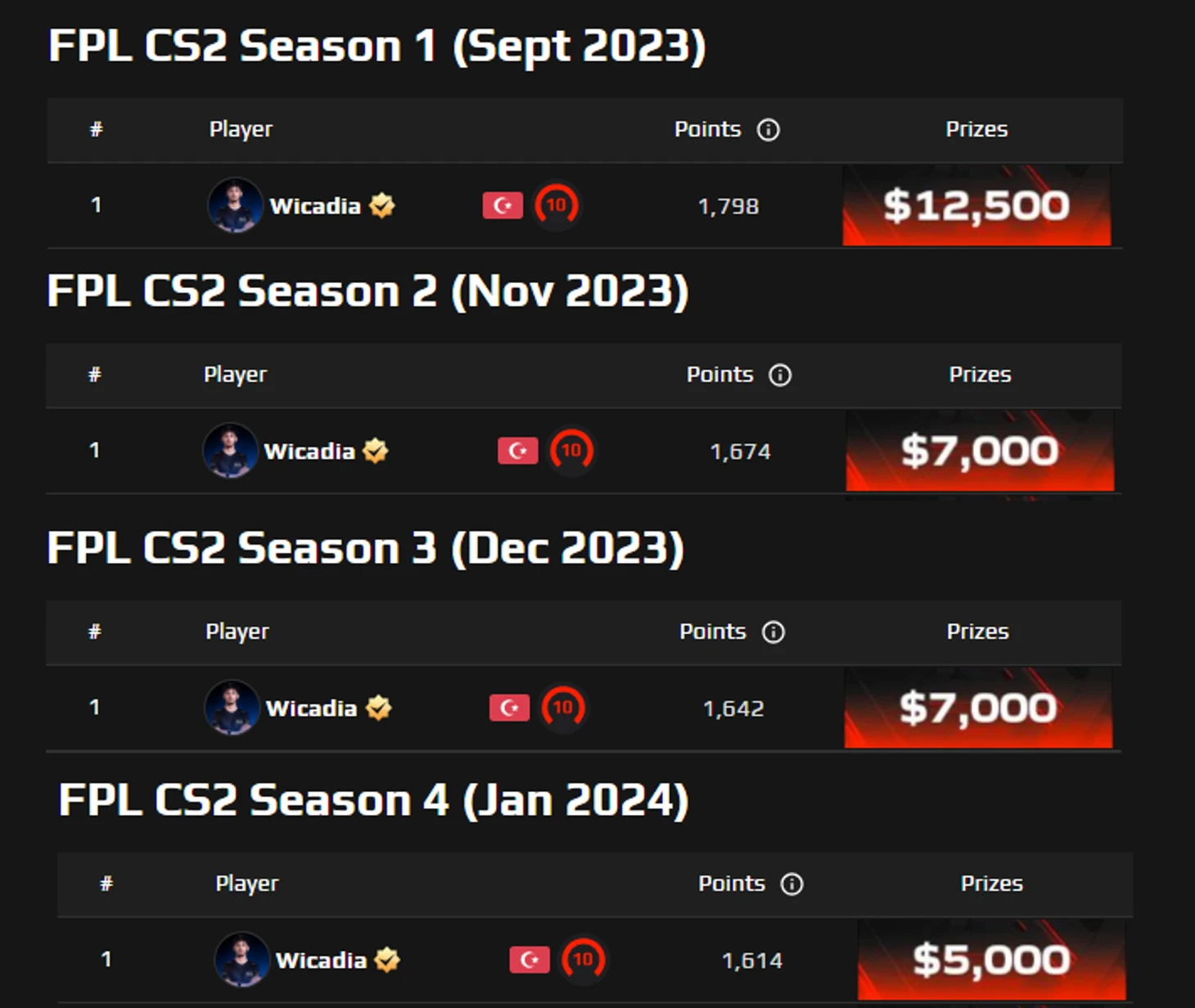This screenshot has width=1195, height=1008.
Task: Click Points info icon in Season 2 table
Action: (780, 375)
